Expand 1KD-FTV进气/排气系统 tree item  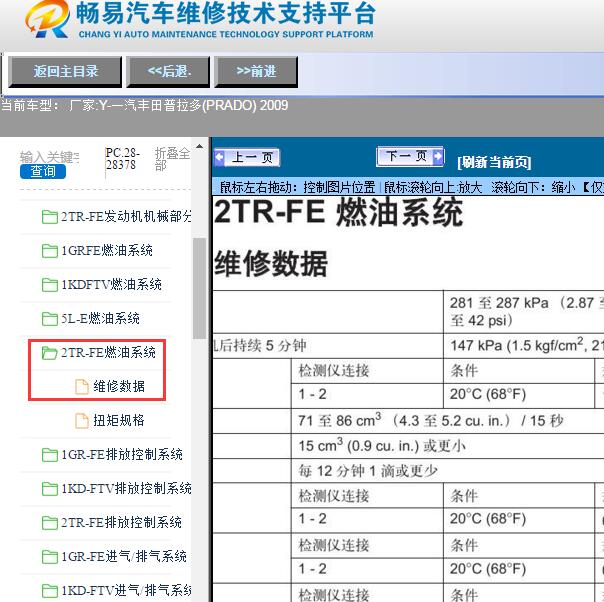click(x=126, y=590)
